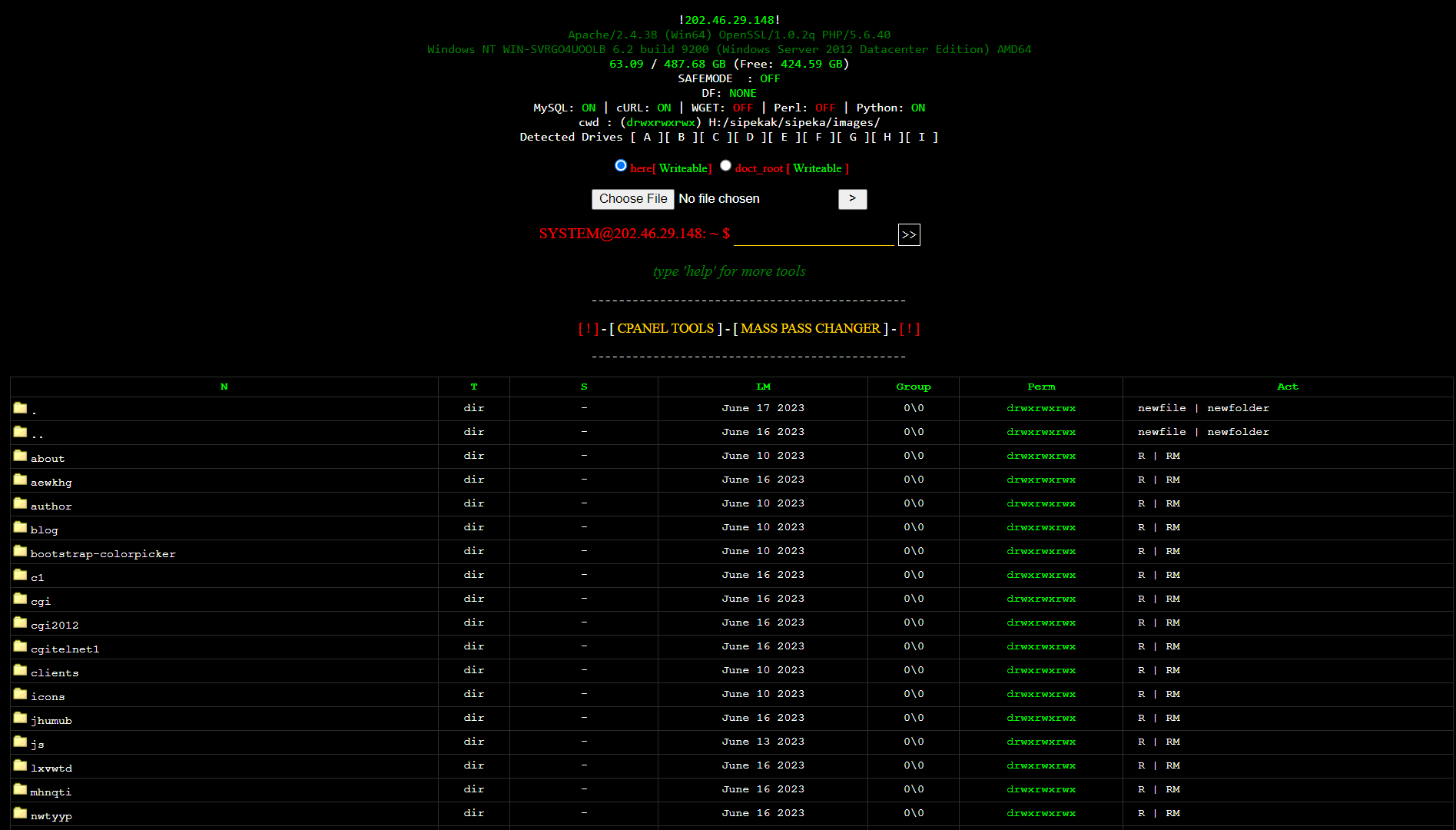Click the bootstrap-colorpicker folder icon
Screen dimensions: 1456x830
[20, 550]
